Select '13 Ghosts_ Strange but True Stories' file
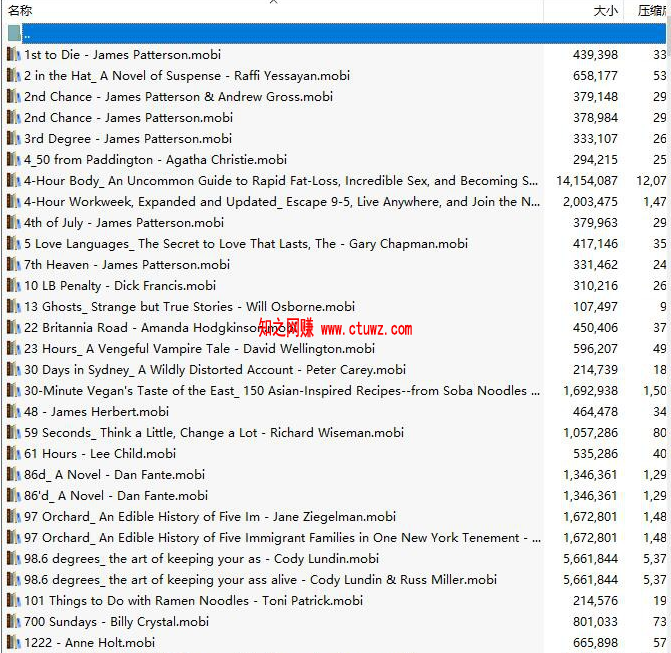The image size is (671, 653). tap(190, 306)
